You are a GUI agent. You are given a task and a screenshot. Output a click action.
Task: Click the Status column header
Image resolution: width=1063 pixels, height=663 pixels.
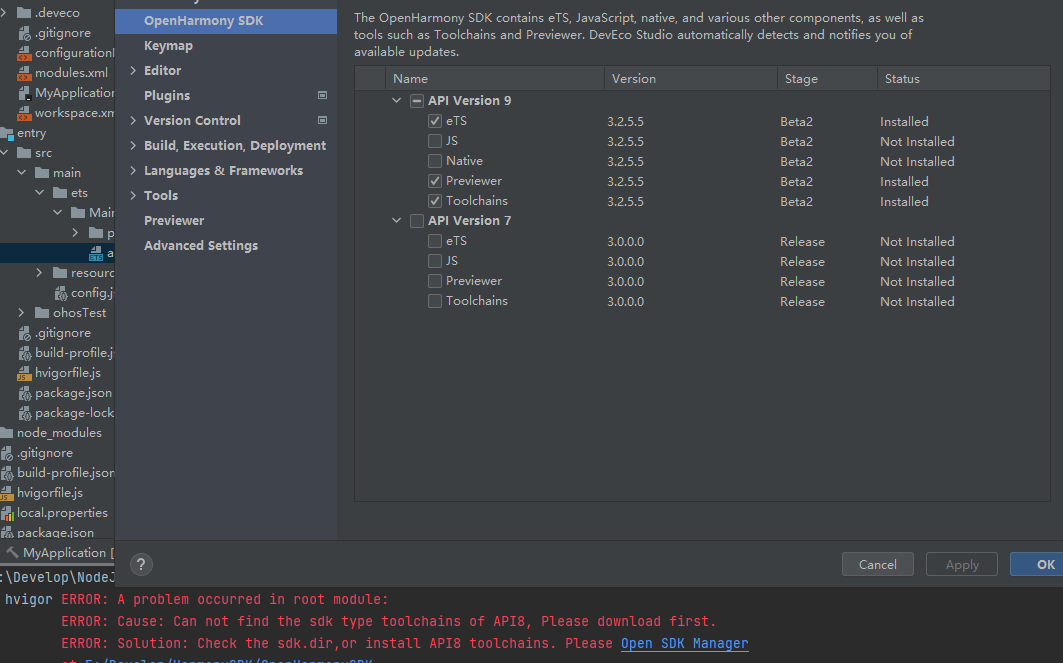(963, 79)
